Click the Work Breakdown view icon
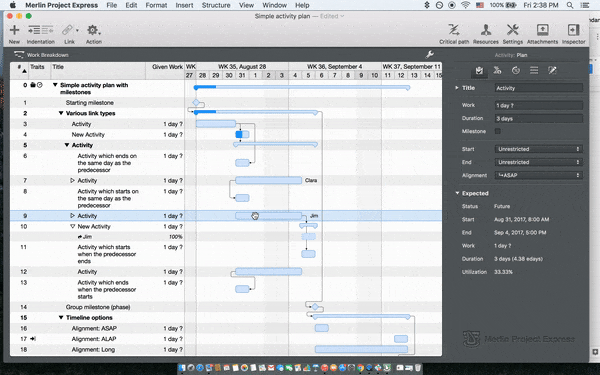 coord(19,55)
